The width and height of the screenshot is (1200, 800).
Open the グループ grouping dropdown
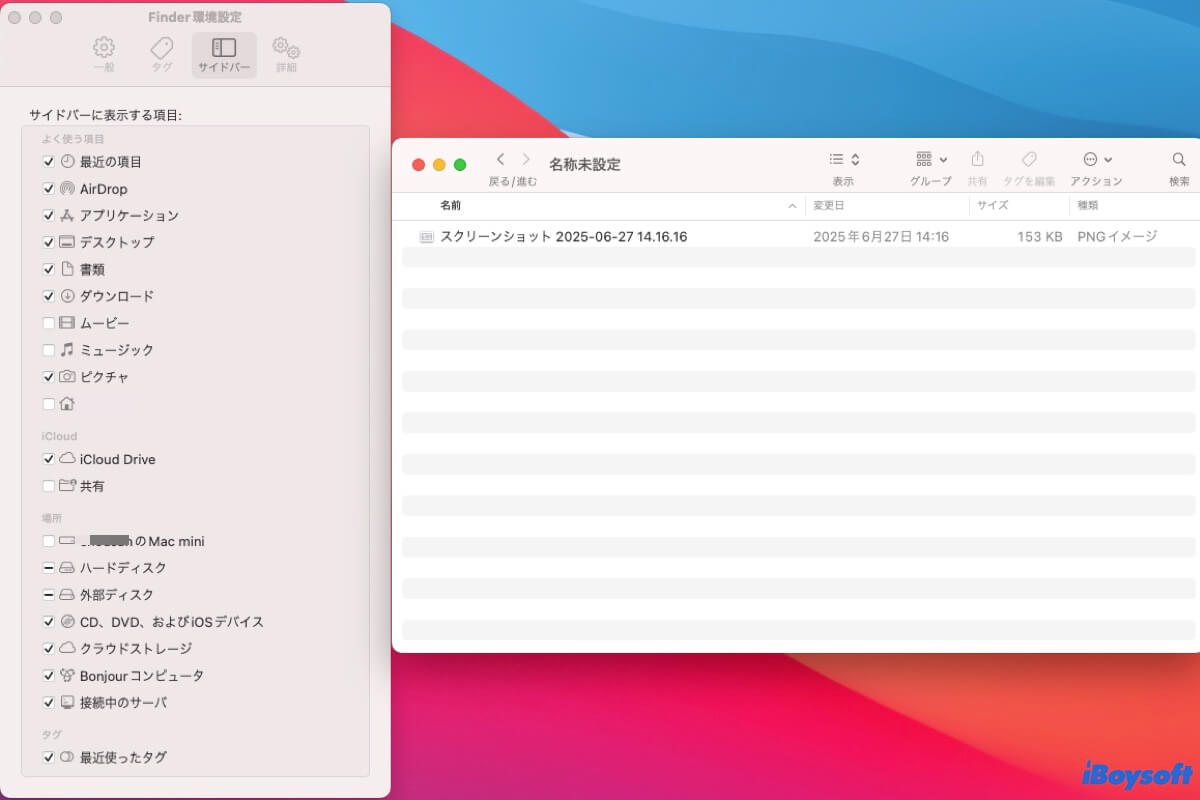pyautogui.click(x=931, y=159)
